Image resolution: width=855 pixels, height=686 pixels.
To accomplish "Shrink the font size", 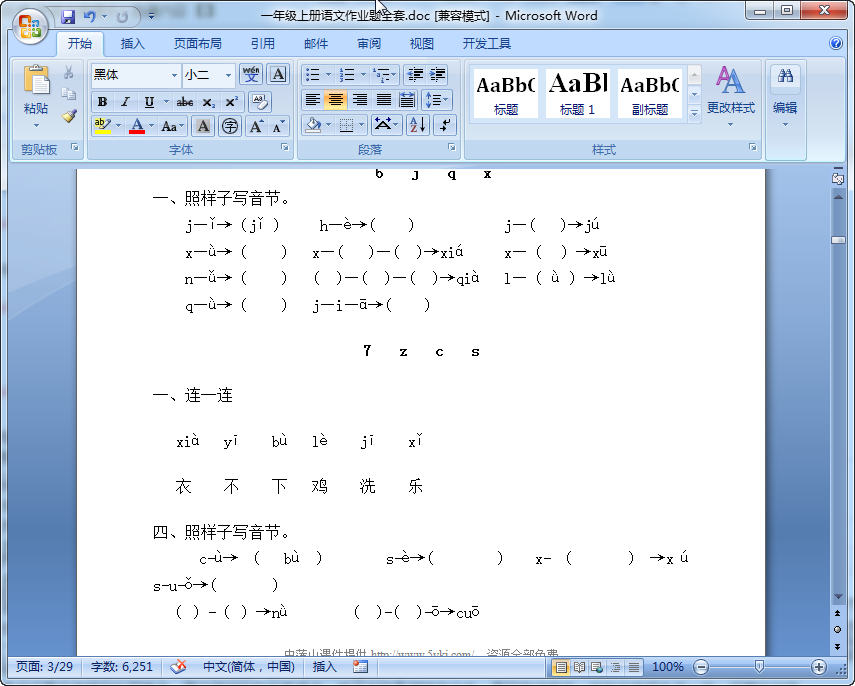I will click(279, 127).
